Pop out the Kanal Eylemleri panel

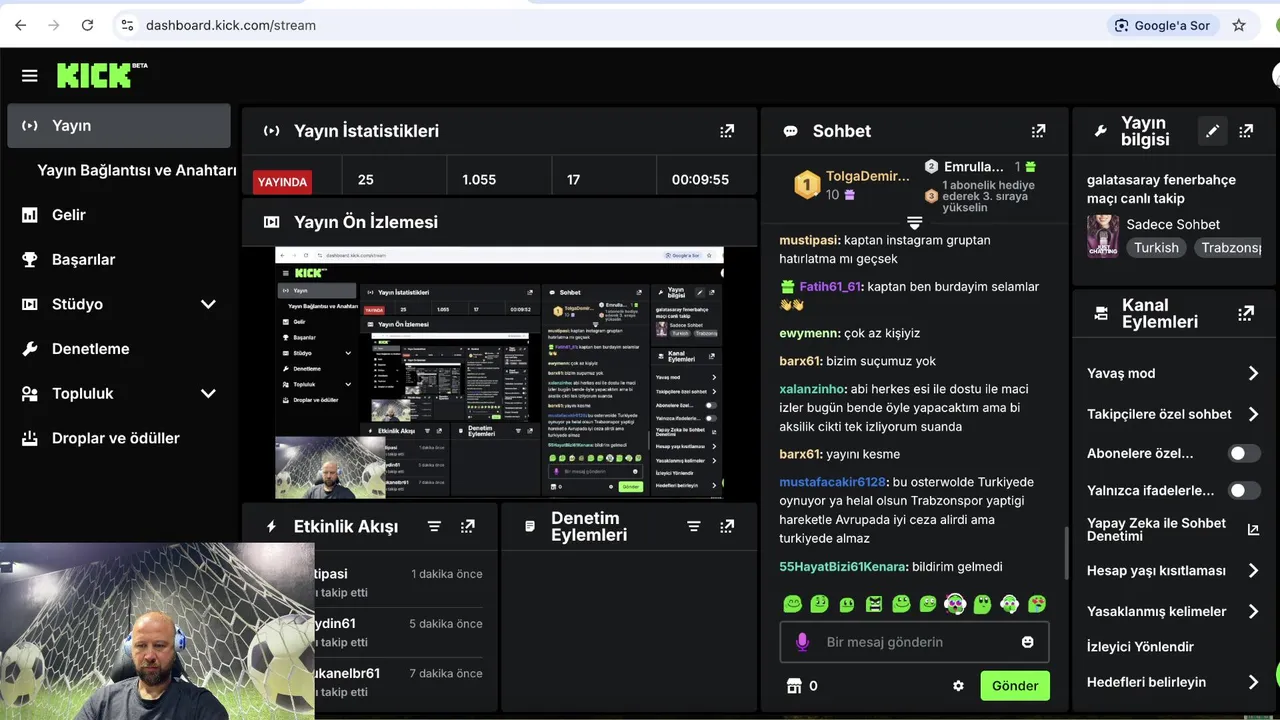[1246, 313]
